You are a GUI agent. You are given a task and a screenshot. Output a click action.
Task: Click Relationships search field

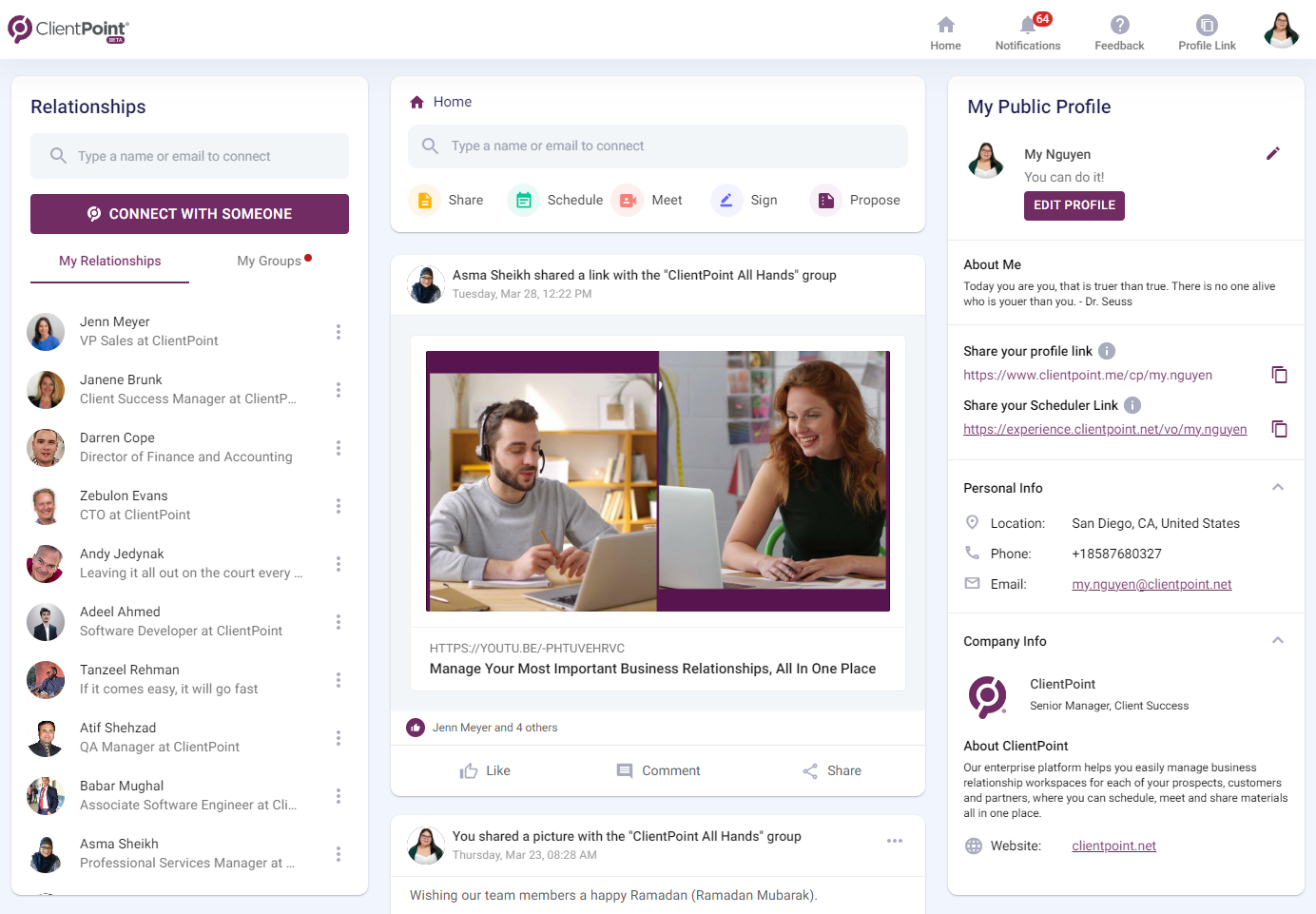pos(189,156)
